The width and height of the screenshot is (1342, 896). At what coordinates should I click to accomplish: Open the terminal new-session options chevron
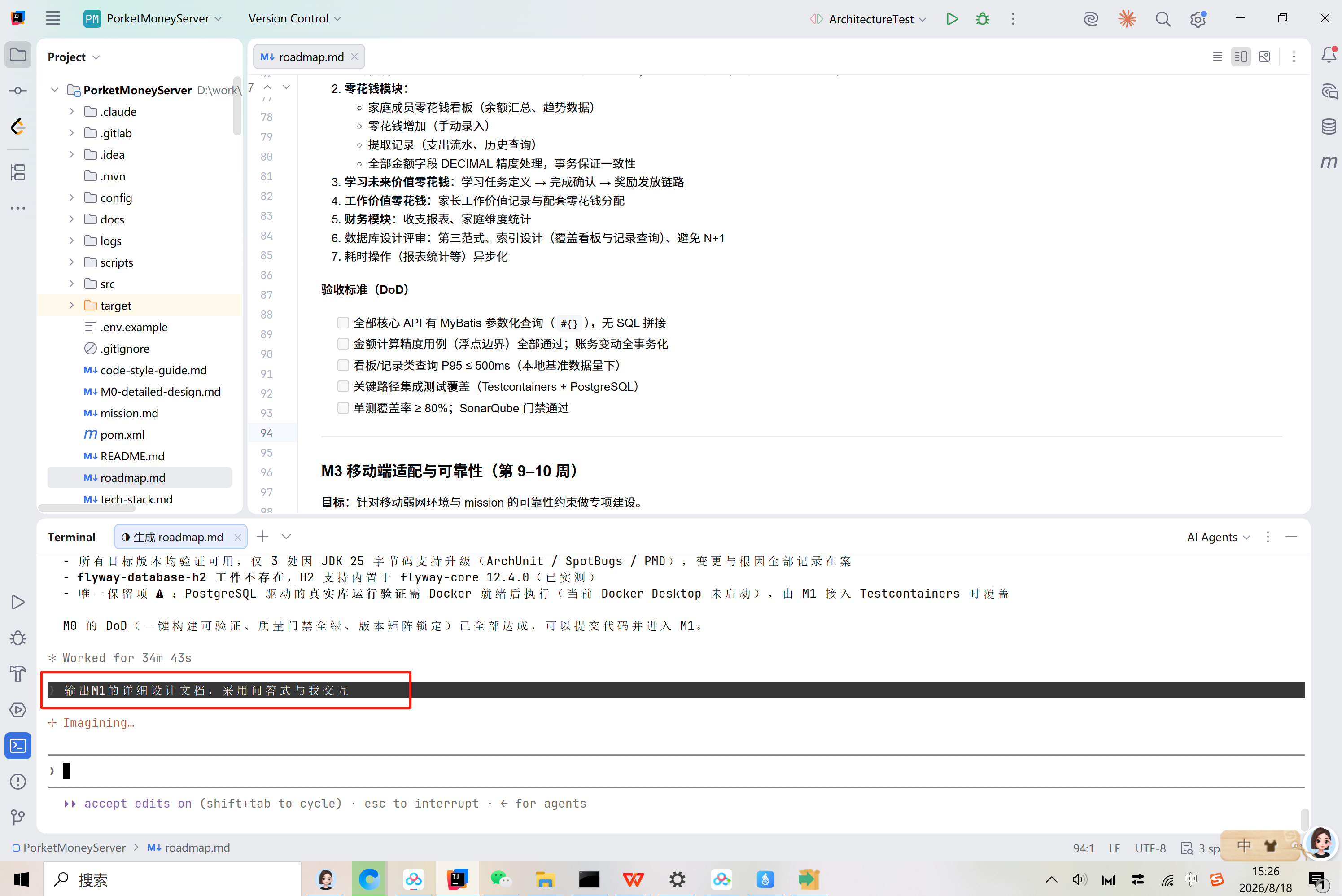coord(286,536)
